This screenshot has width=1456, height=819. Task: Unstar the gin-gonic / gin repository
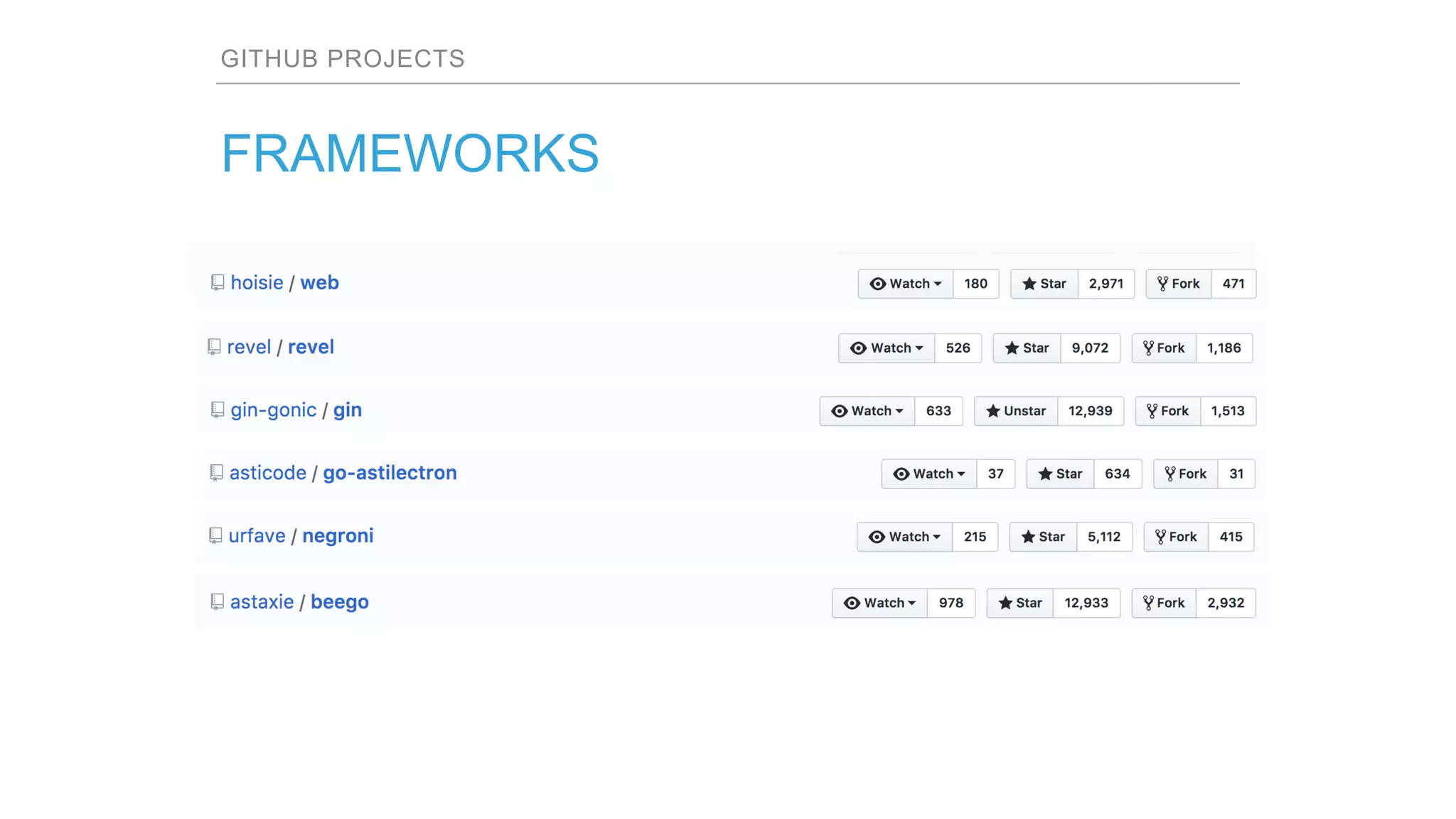pyautogui.click(x=1016, y=411)
